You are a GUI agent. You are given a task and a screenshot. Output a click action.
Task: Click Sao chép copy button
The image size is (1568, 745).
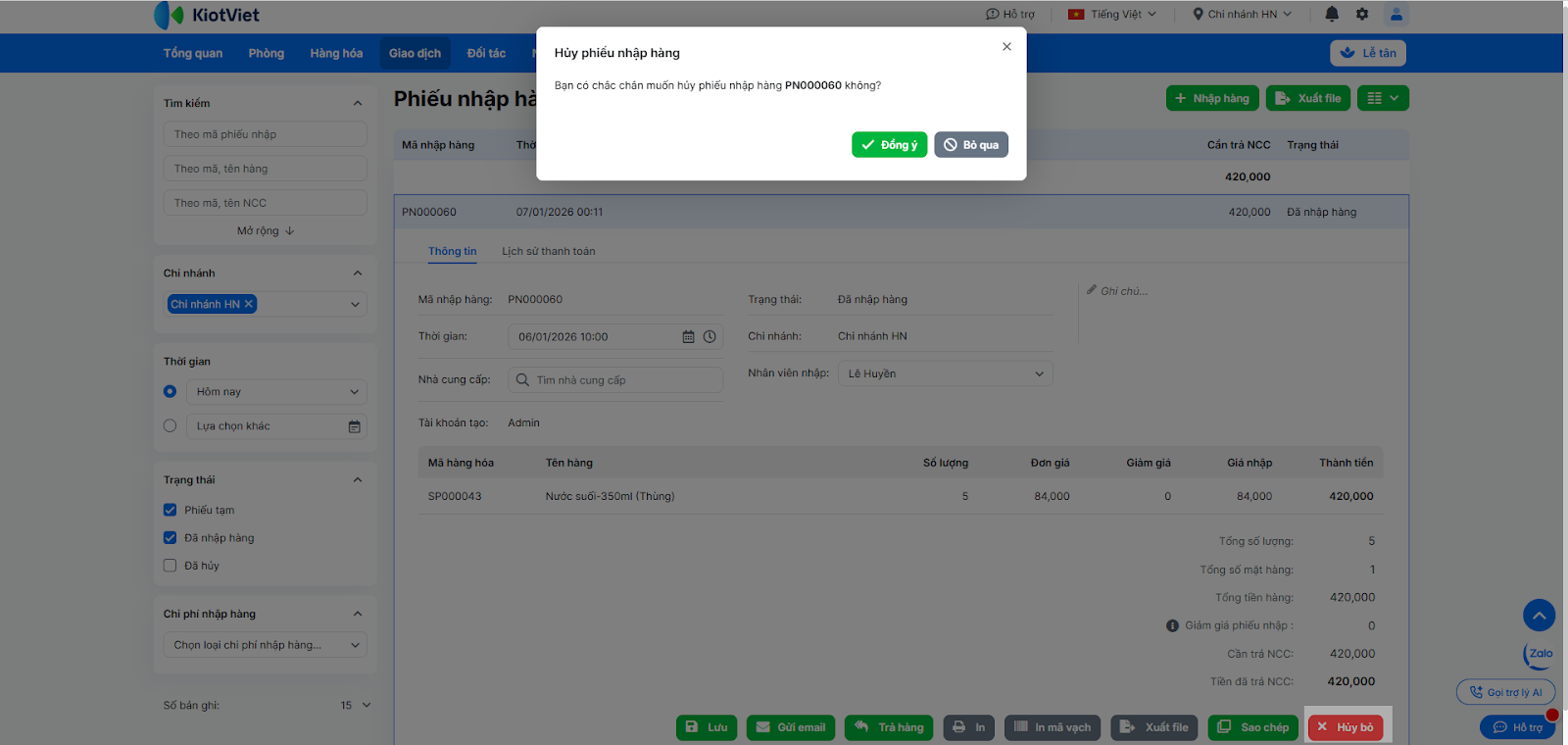point(1253,727)
